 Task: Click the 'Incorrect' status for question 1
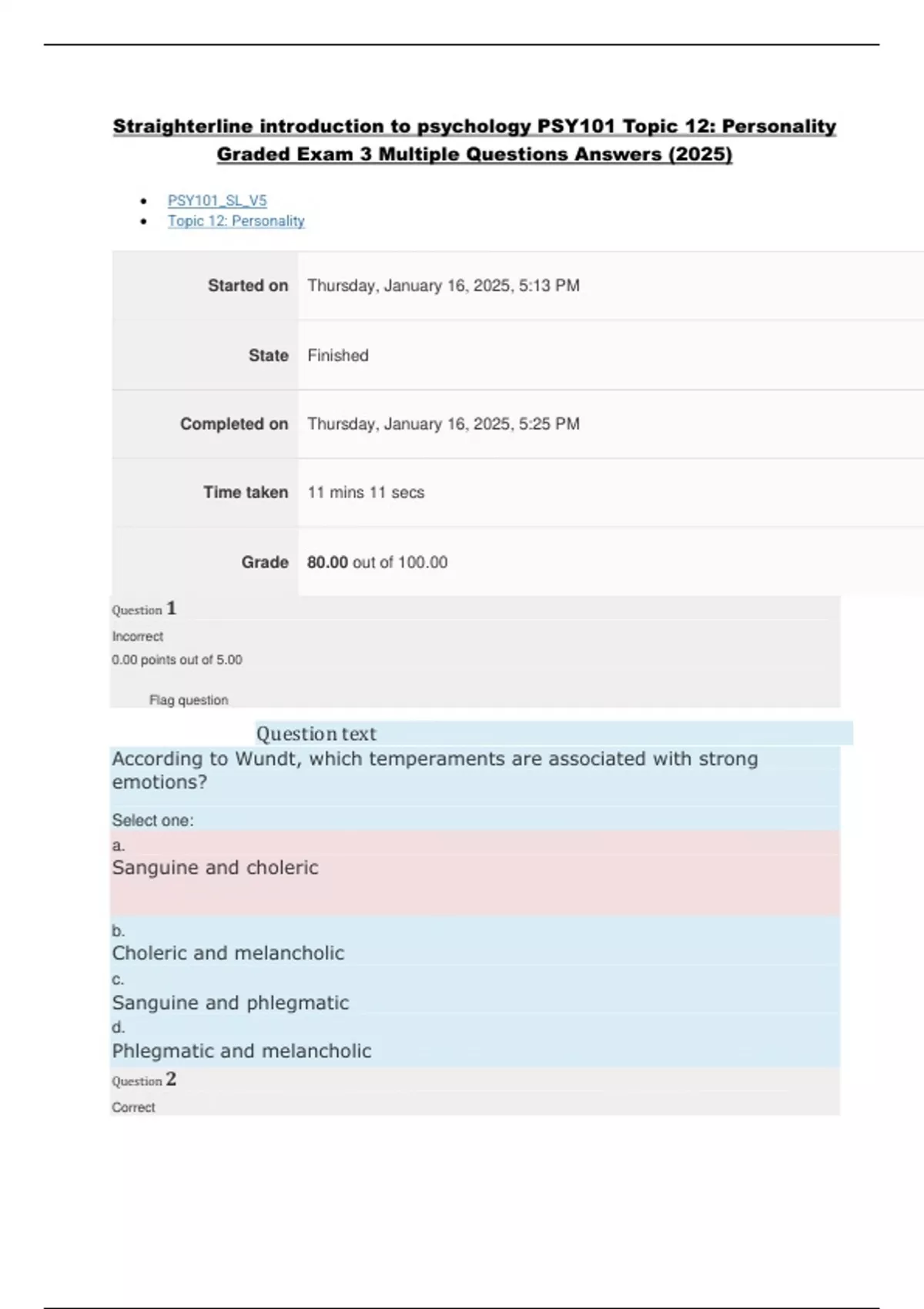[x=138, y=637]
